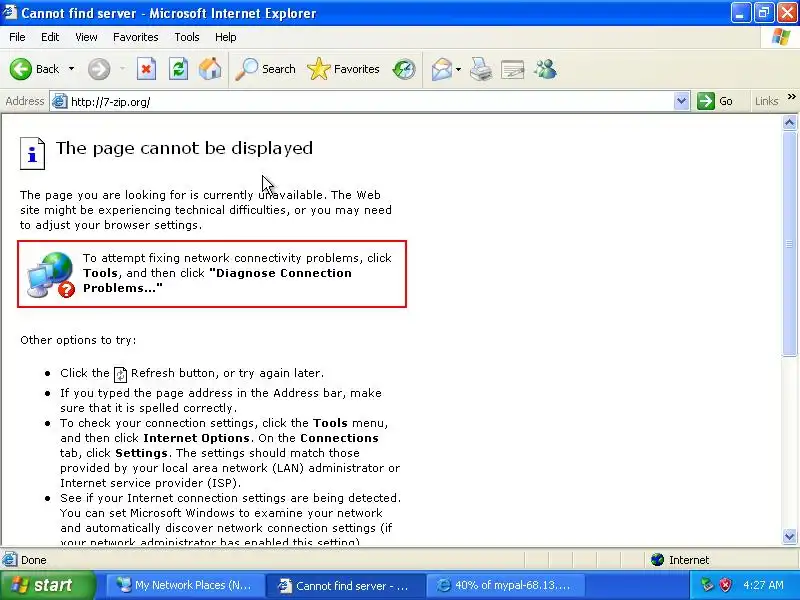Screen dimensions: 800x600
Task: Open the File menu
Action: tap(17, 37)
